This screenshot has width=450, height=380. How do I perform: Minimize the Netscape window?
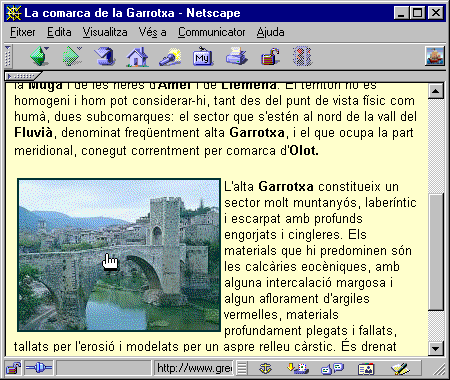[401, 13]
